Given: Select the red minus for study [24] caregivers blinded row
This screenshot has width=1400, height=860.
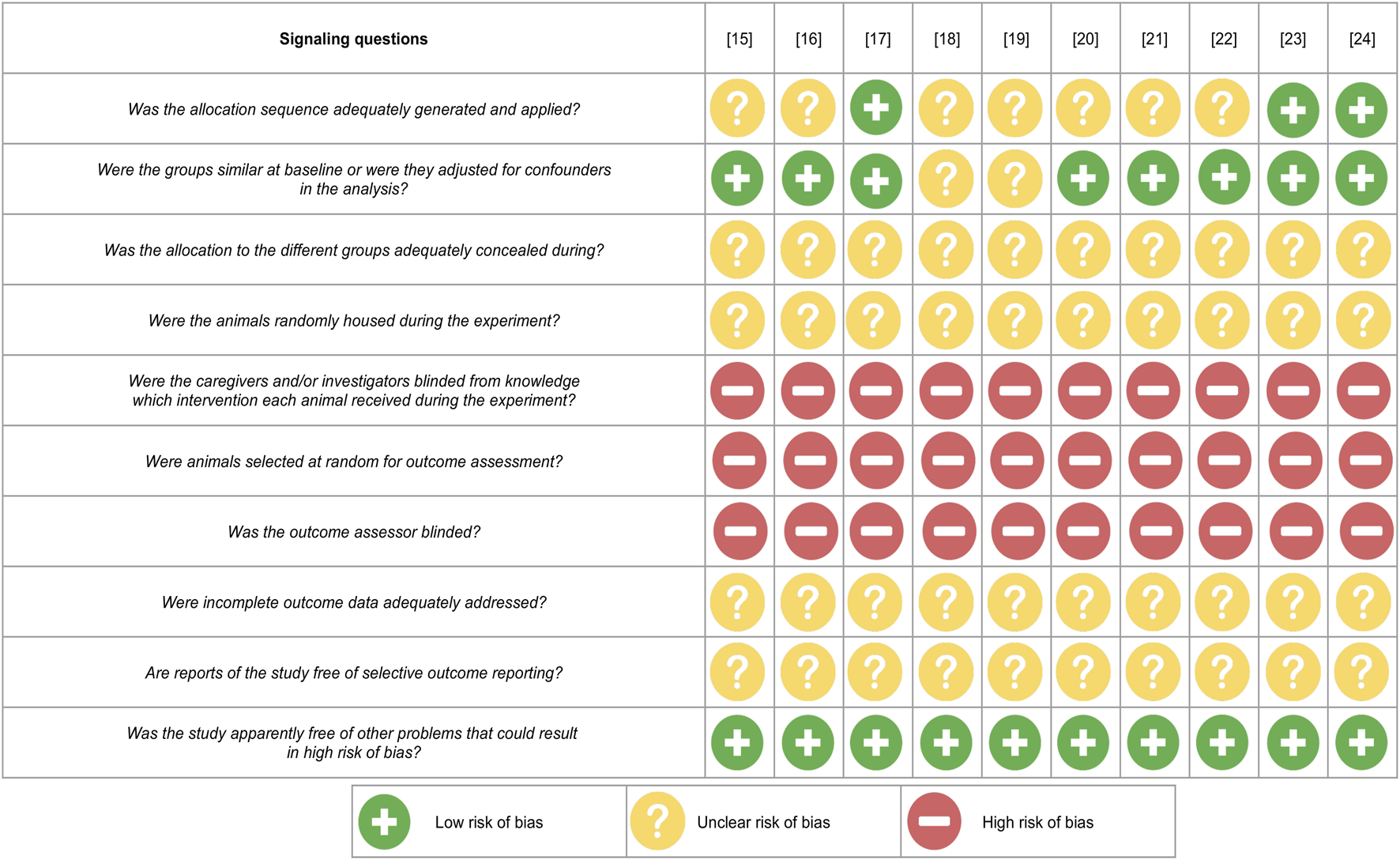Looking at the screenshot, I should coord(1363,390).
